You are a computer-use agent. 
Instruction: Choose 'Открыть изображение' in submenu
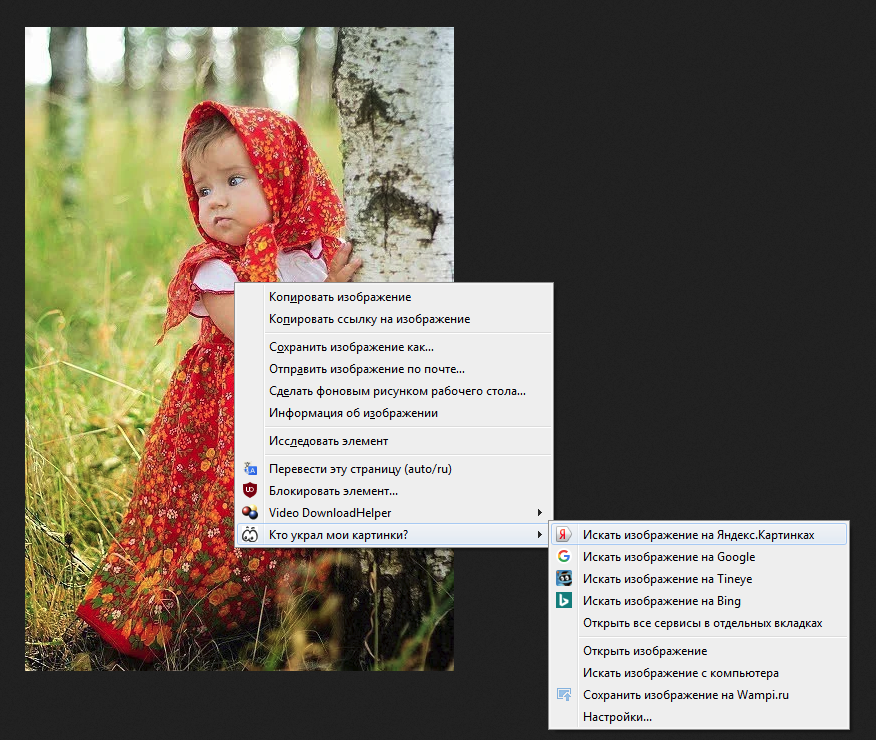coord(699,651)
